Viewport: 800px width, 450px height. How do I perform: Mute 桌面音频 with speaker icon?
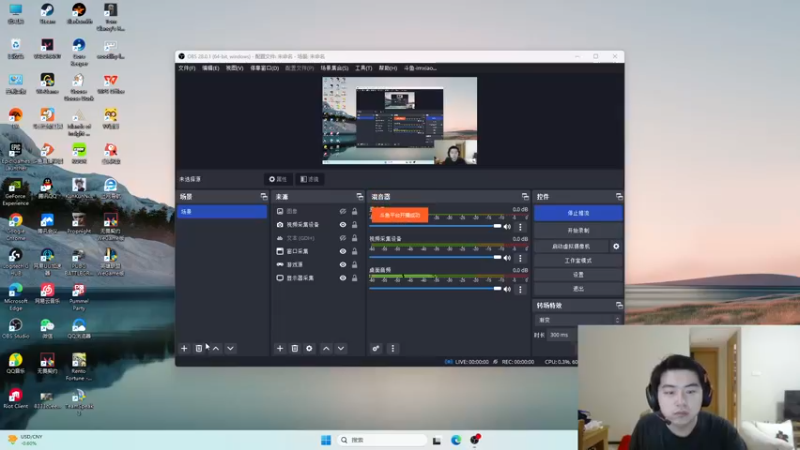pyautogui.click(x=507, y=289)
